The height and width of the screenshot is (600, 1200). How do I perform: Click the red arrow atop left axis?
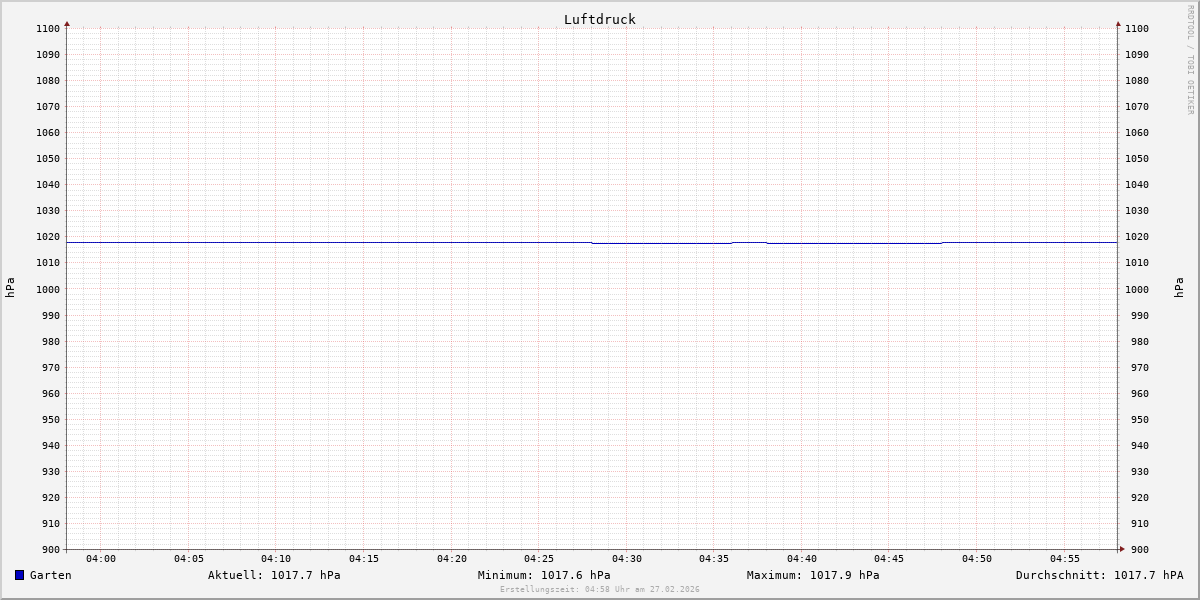[x=67, y=23]
